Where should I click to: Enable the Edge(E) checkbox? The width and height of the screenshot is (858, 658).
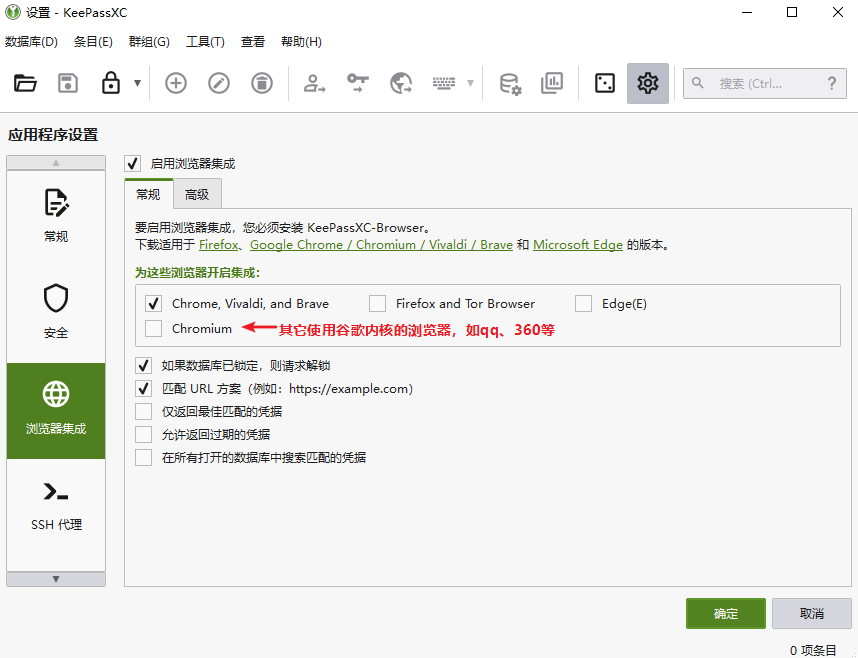[583, 303]
